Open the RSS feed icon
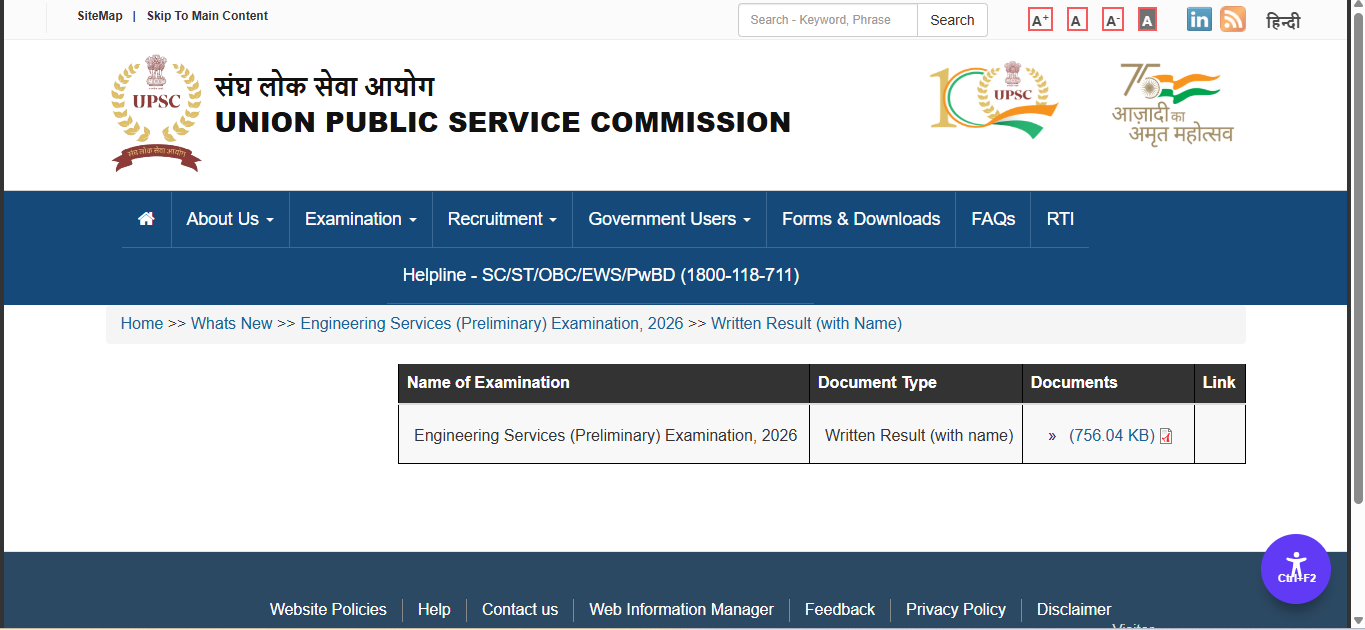This screenshot has height=630, width=1365. click(1231, 18)
